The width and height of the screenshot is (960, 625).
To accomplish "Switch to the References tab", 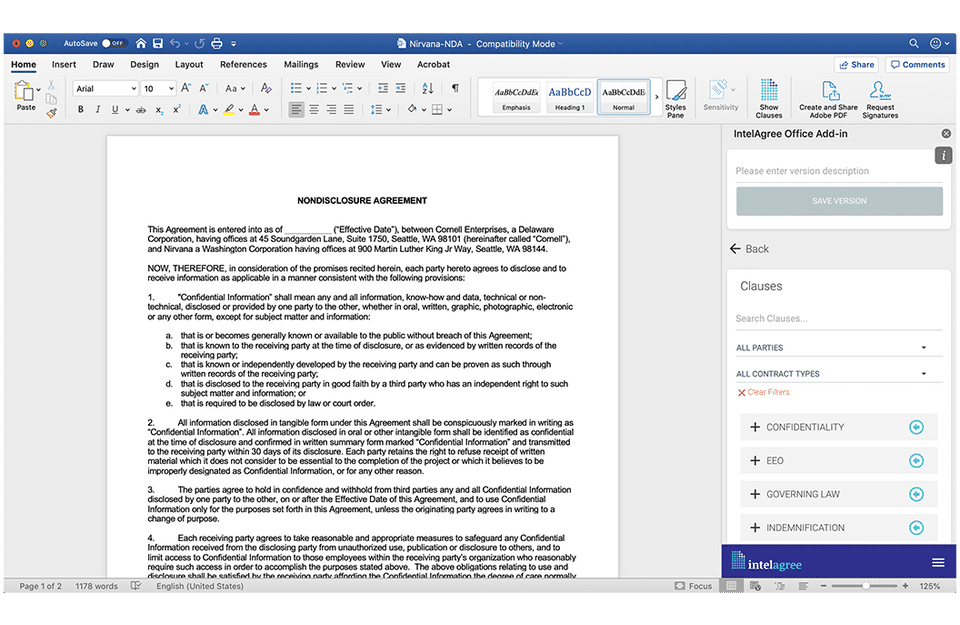I will pos(243,65).
